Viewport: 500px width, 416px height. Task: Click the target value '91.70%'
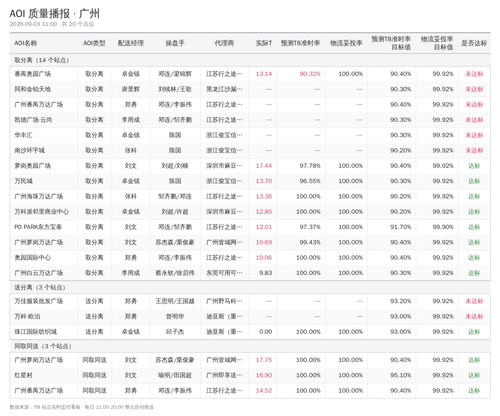click(x=401, y=227)
